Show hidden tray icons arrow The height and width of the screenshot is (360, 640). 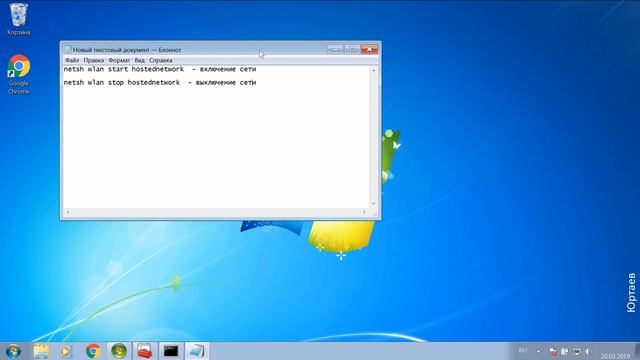pos(538,351)
